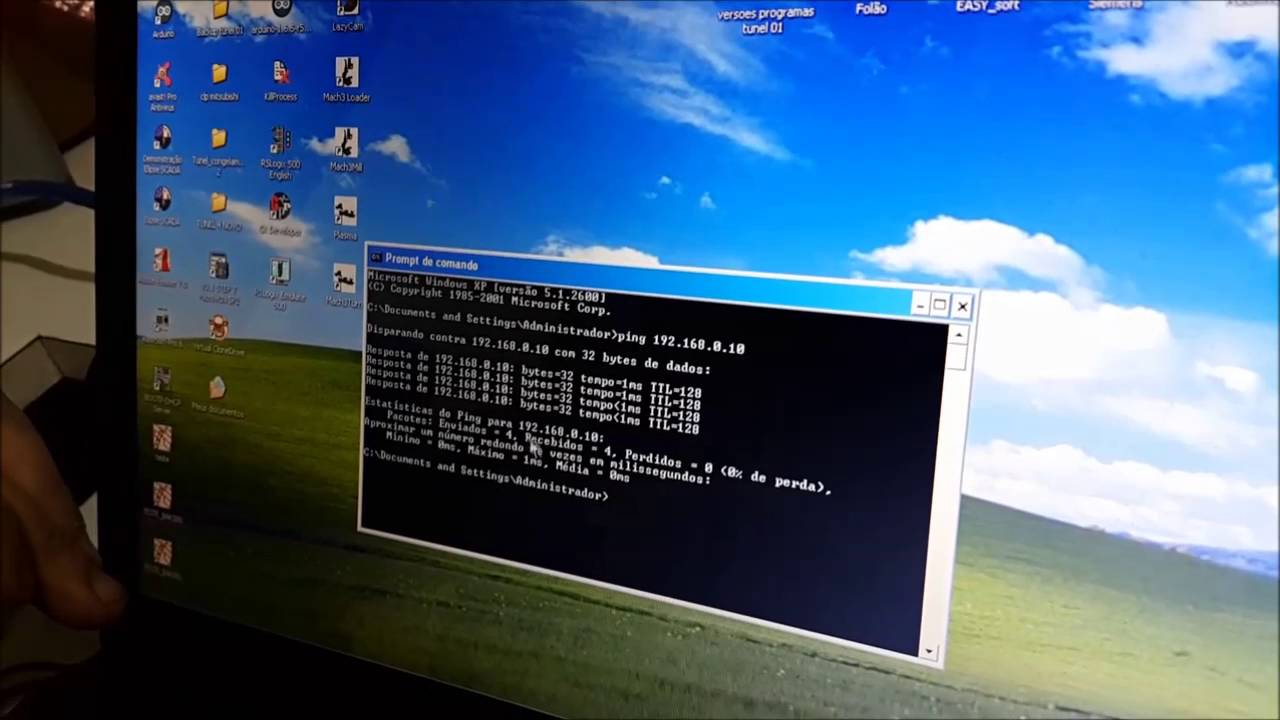Screen dimensions: 1280x720
Task: Launch the KillProcess shortcut
Action: (281, 80)
